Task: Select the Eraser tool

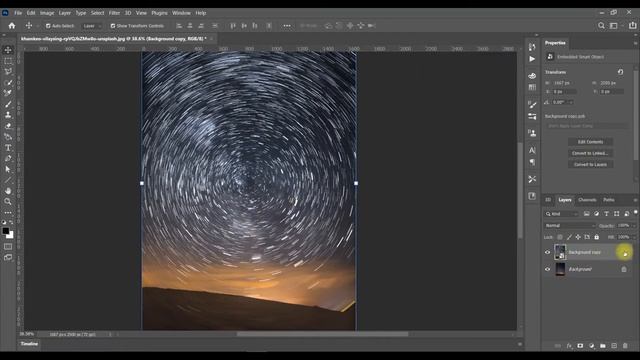Action: coord(8,126)
